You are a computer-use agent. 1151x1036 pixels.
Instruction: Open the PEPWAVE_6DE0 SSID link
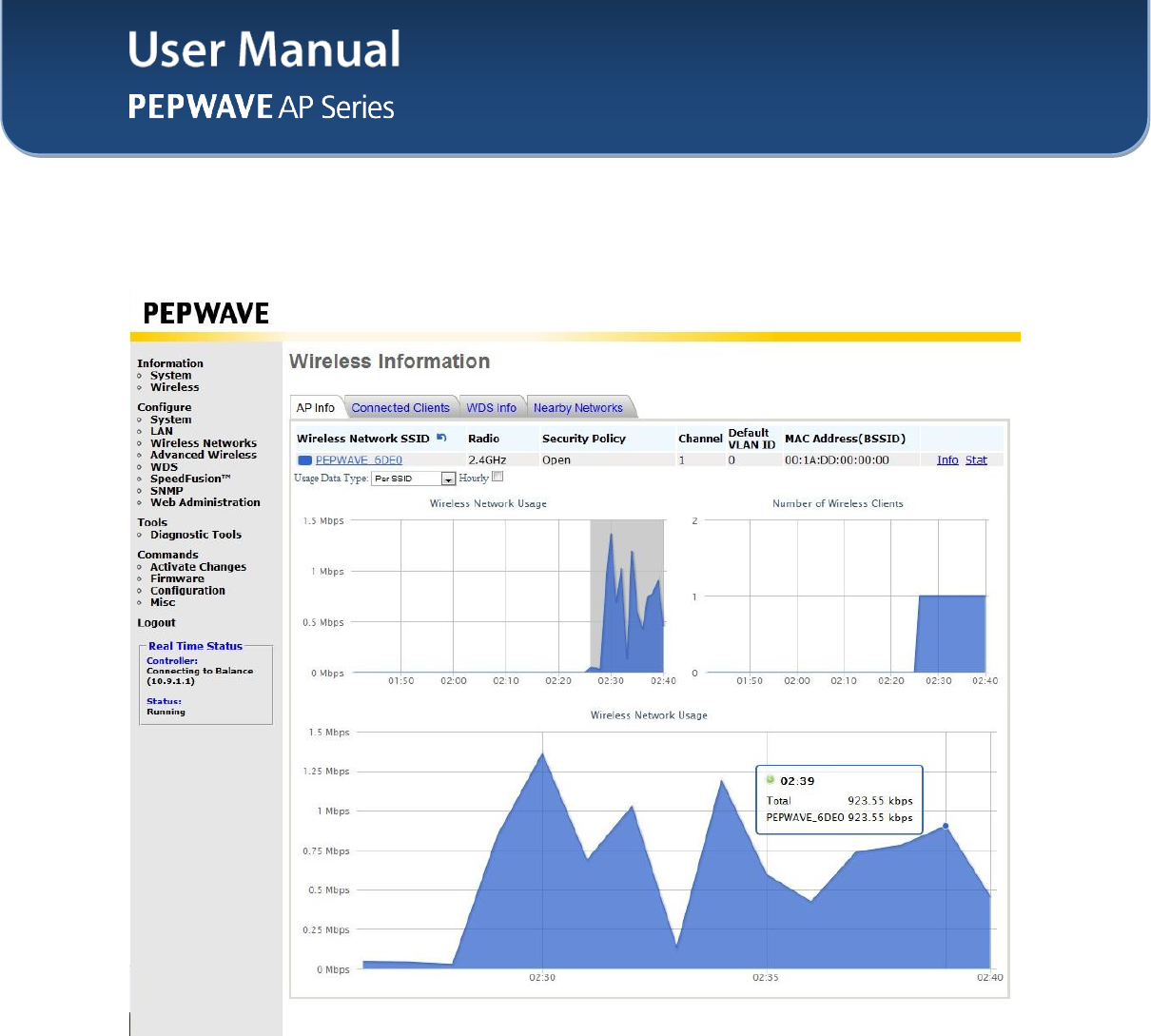pyautogui.click(x=359, y=460)
